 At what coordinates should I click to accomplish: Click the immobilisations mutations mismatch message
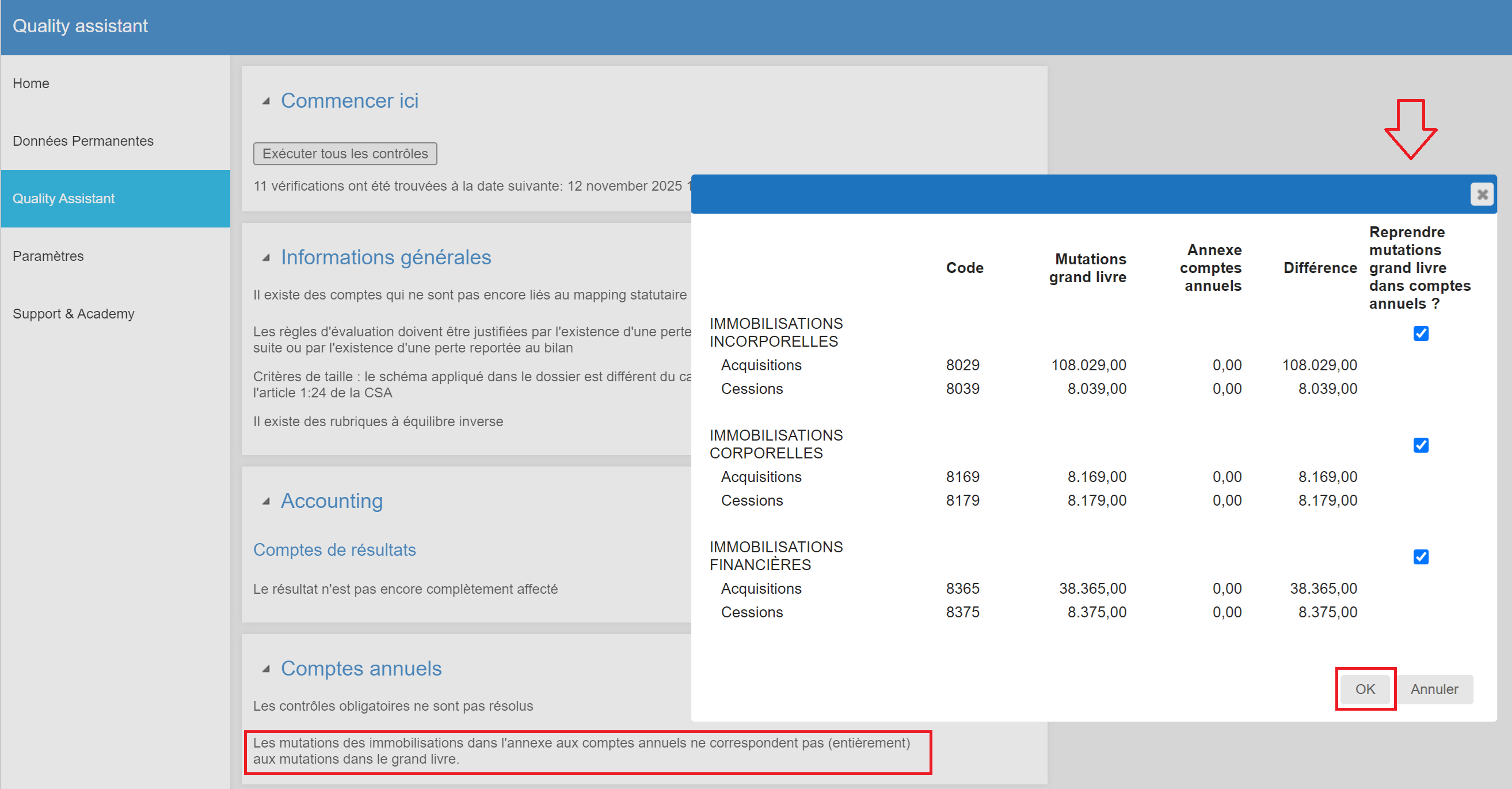pos(581,751)
